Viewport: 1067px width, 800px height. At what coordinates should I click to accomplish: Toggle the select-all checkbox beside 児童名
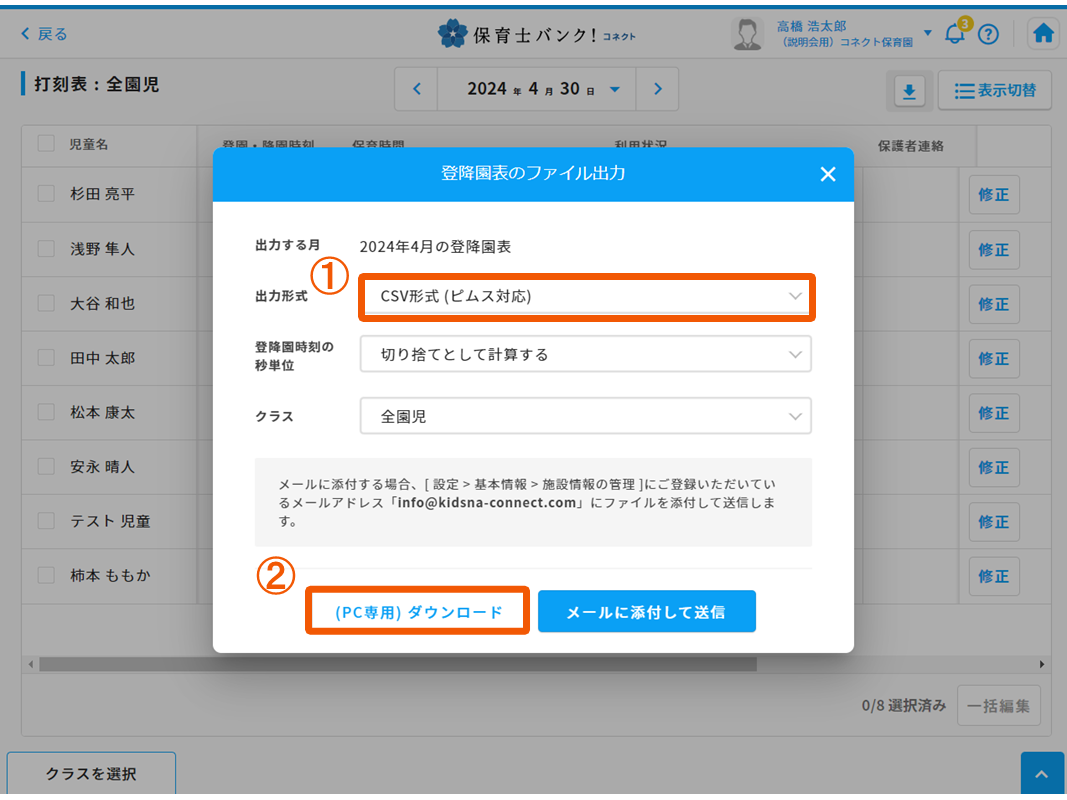pyautogui.click(x=46, y=144)
